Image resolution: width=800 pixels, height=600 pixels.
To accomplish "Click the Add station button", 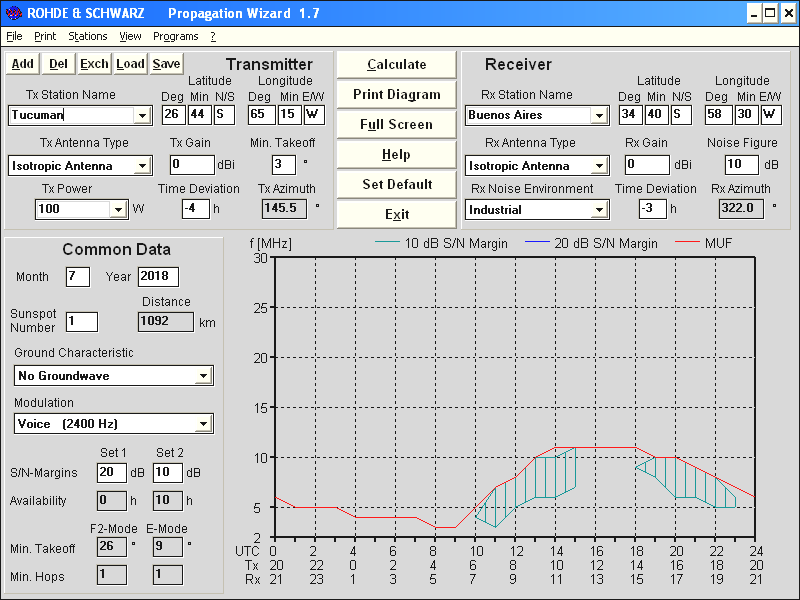I will click(x=22, y=64).
